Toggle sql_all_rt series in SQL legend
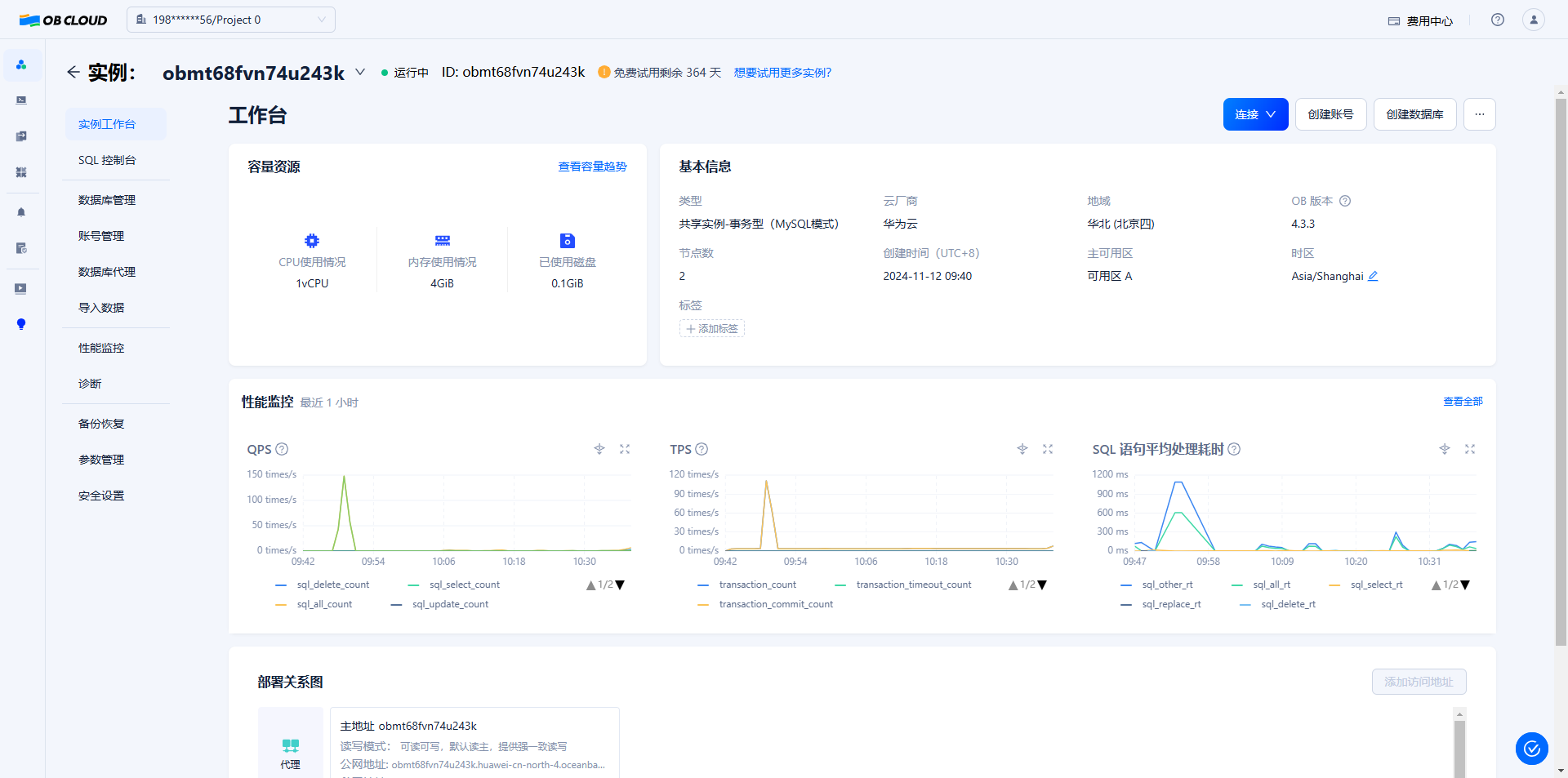 [x=1271, y=585]
